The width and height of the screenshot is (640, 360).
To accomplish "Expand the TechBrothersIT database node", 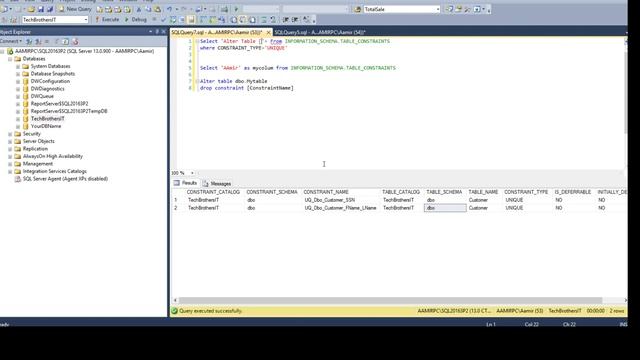I will pos(18,119).
